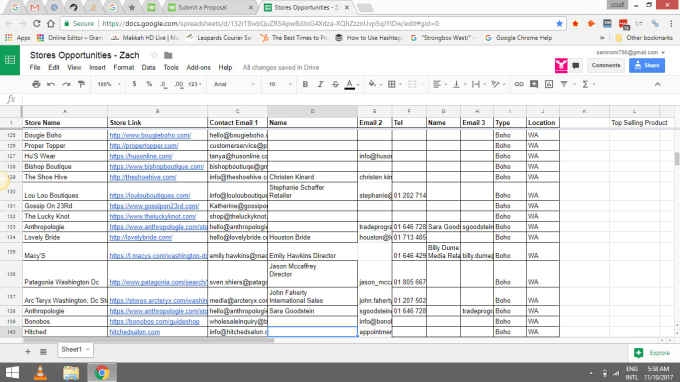Image resolution: width=680 pixels, height=382 pixels.
Task: Click the pink collaborator avatar
Action: pos(561,65)
